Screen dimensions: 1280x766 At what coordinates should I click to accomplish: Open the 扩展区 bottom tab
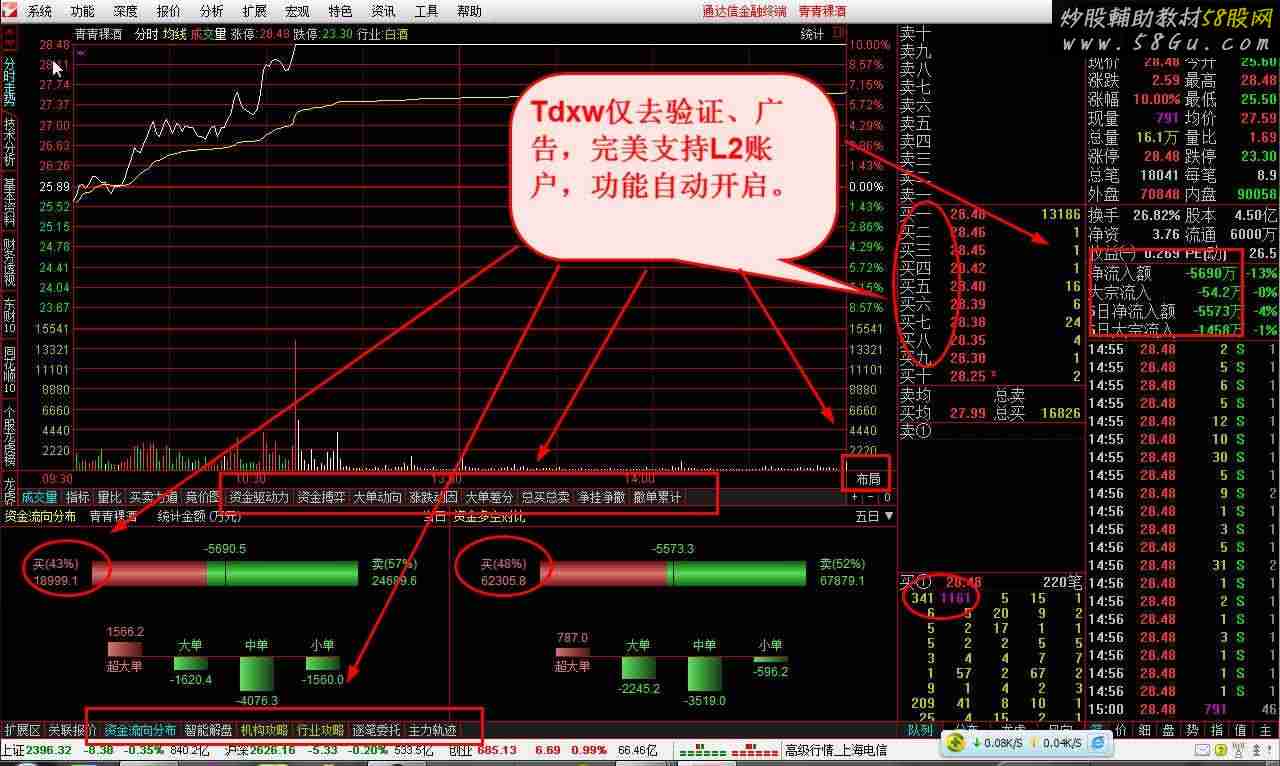click(x=22, y=730)
